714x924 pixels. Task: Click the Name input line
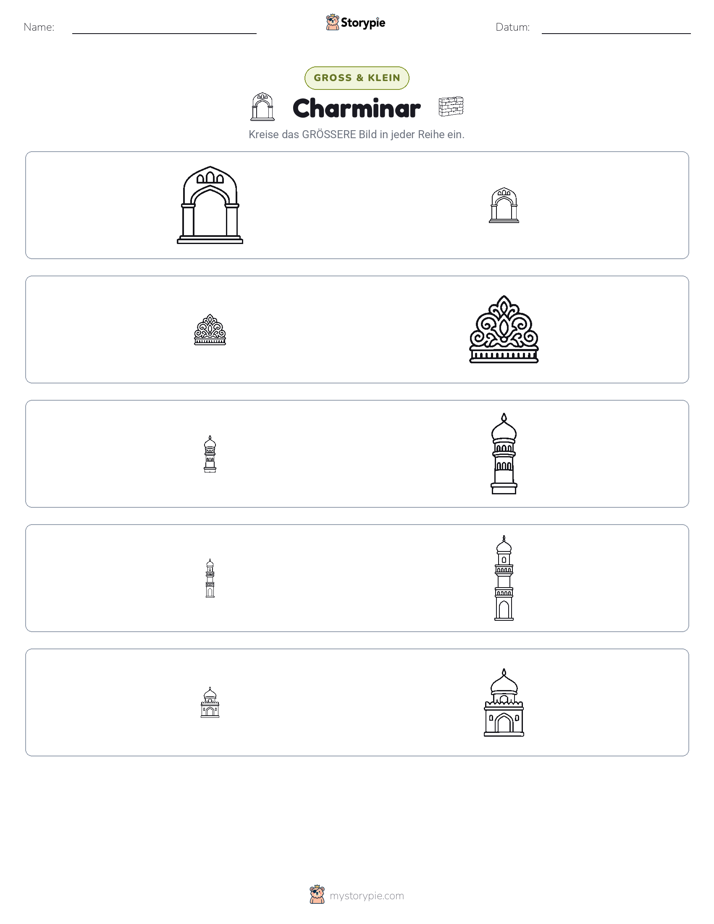point(164,28)
